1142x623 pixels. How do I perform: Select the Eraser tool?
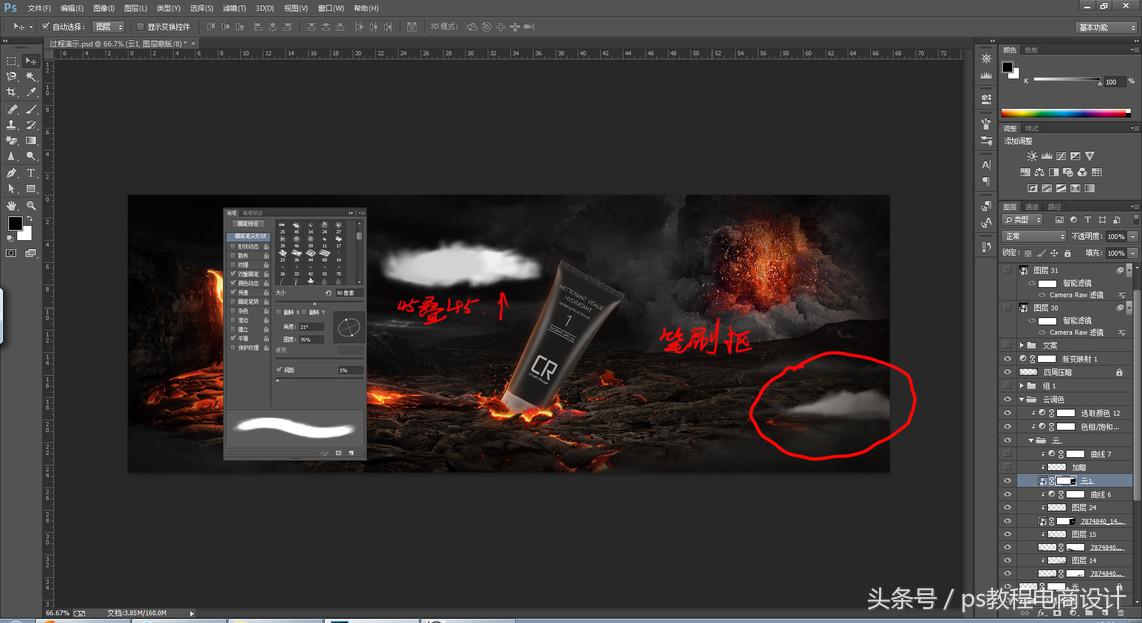(12, 141)
